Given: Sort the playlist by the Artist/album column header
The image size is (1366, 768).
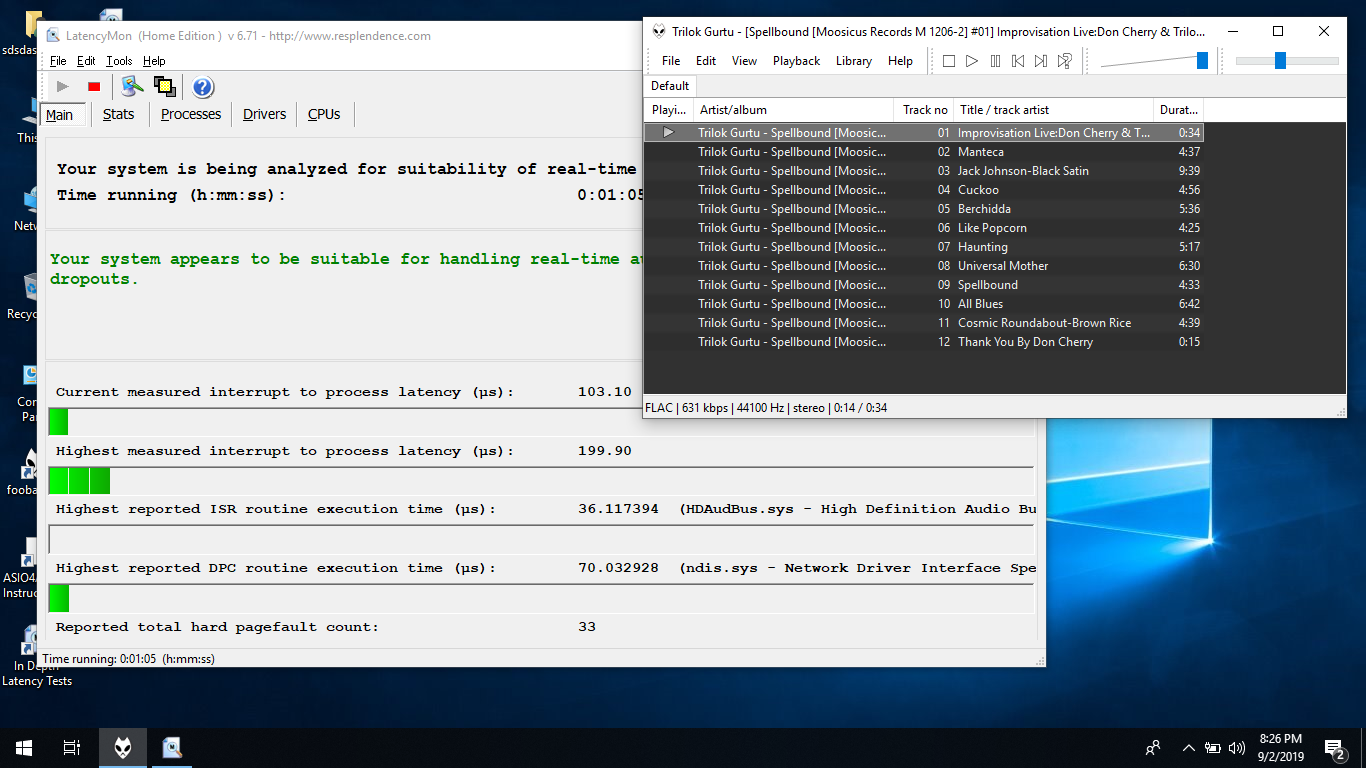Looking at the screenshot, I should (794, 110).
